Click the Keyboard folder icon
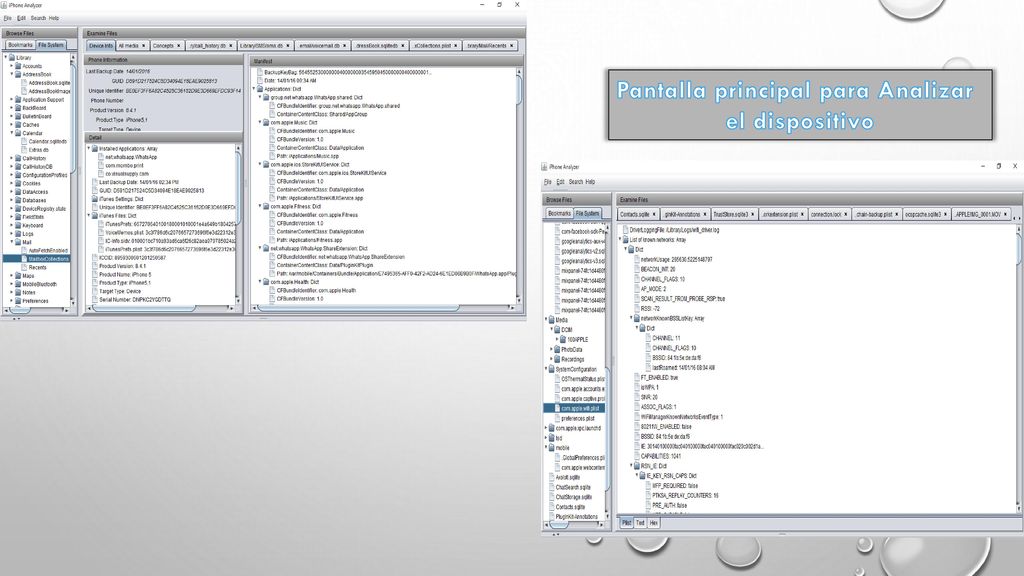Image resolution: width=1024 pixels, height=576 pixels. [x=18, y=225]
